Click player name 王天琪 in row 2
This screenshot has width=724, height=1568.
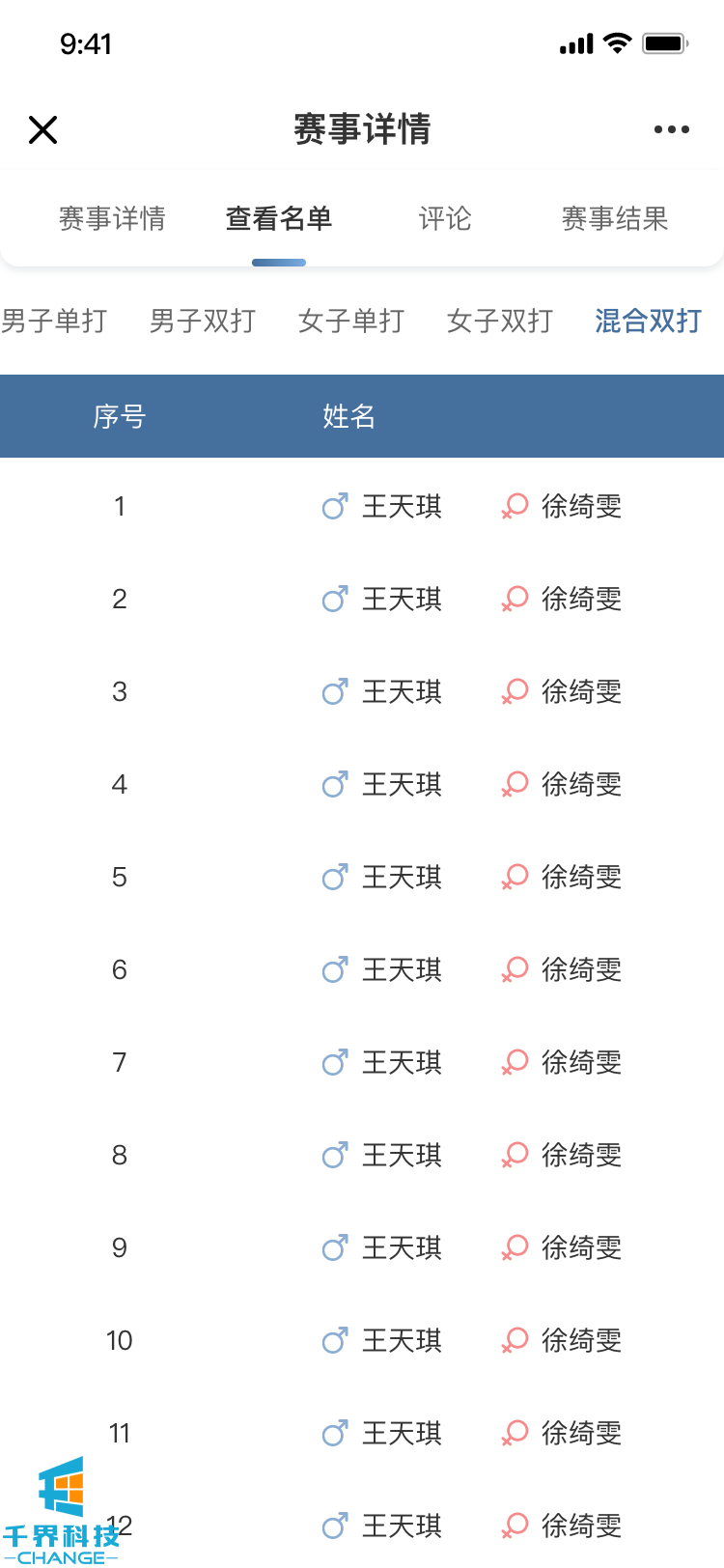coord(402,599)
